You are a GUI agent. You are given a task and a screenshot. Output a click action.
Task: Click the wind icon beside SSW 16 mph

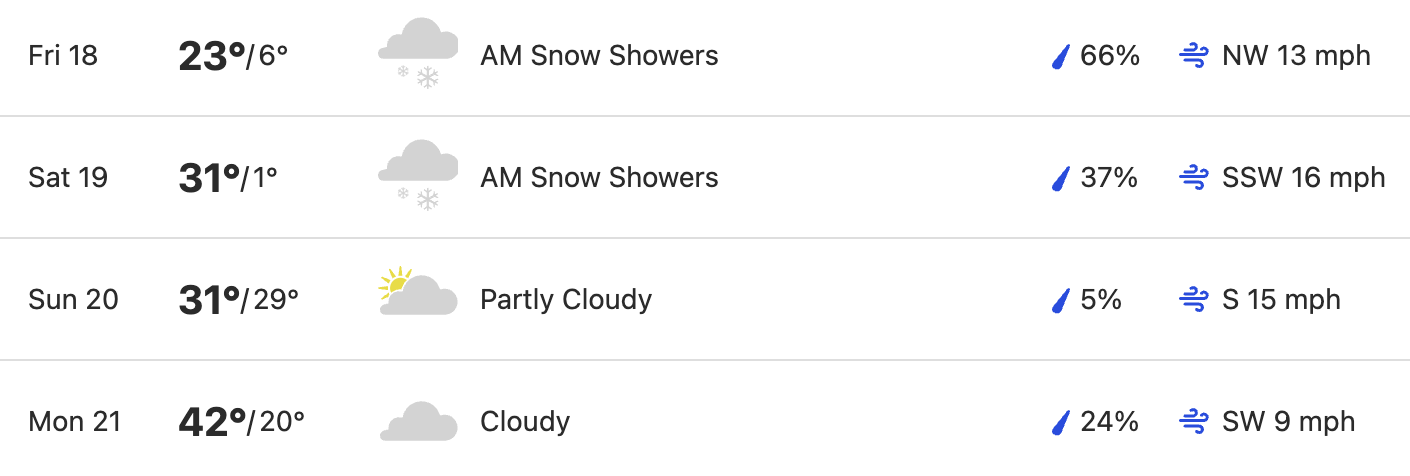coord(1194,178)
